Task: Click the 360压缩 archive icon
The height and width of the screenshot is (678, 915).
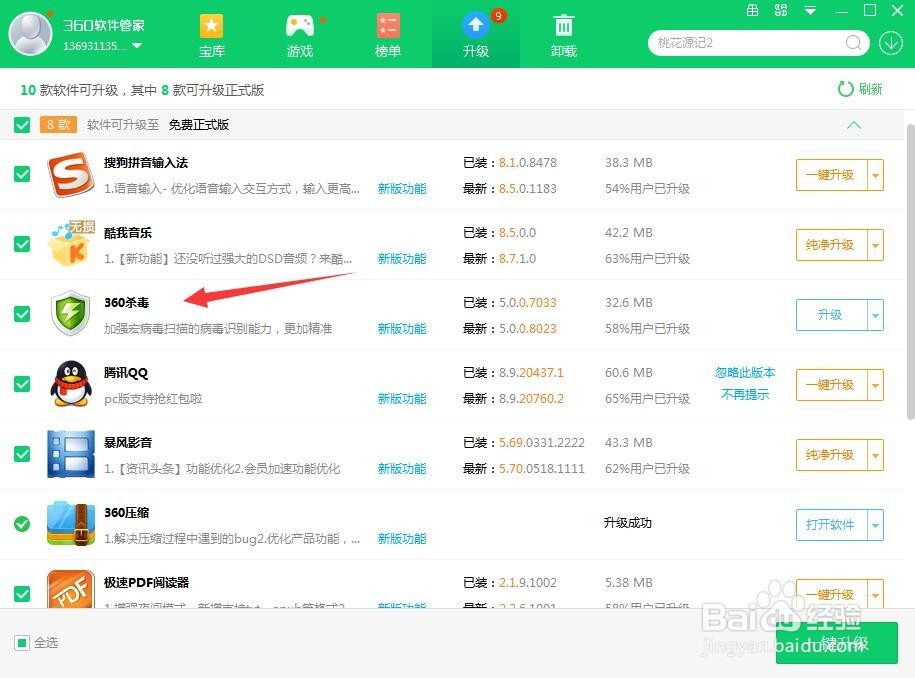Action: click(71, 524)
